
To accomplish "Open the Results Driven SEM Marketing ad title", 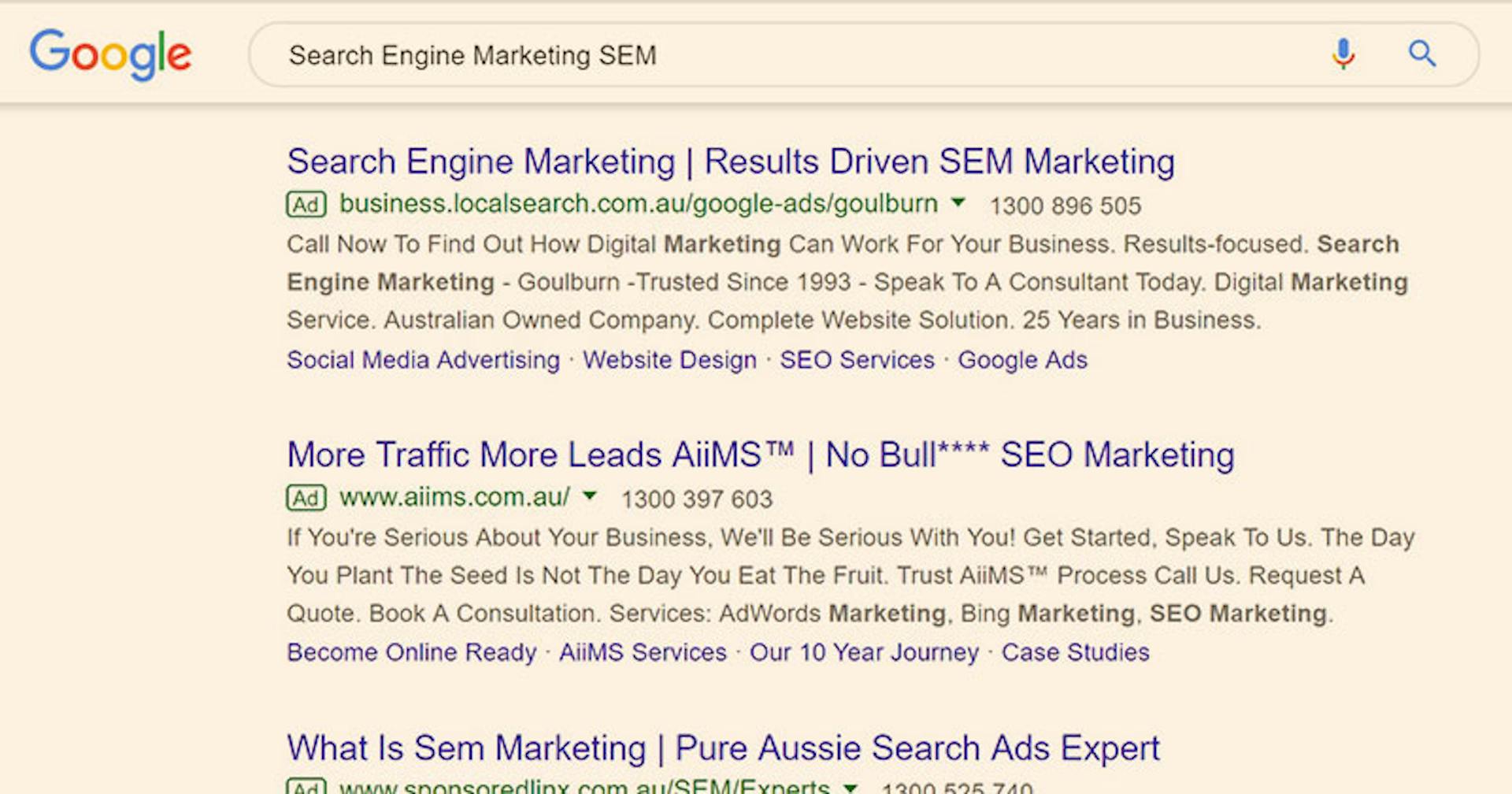I will [731, 161].
